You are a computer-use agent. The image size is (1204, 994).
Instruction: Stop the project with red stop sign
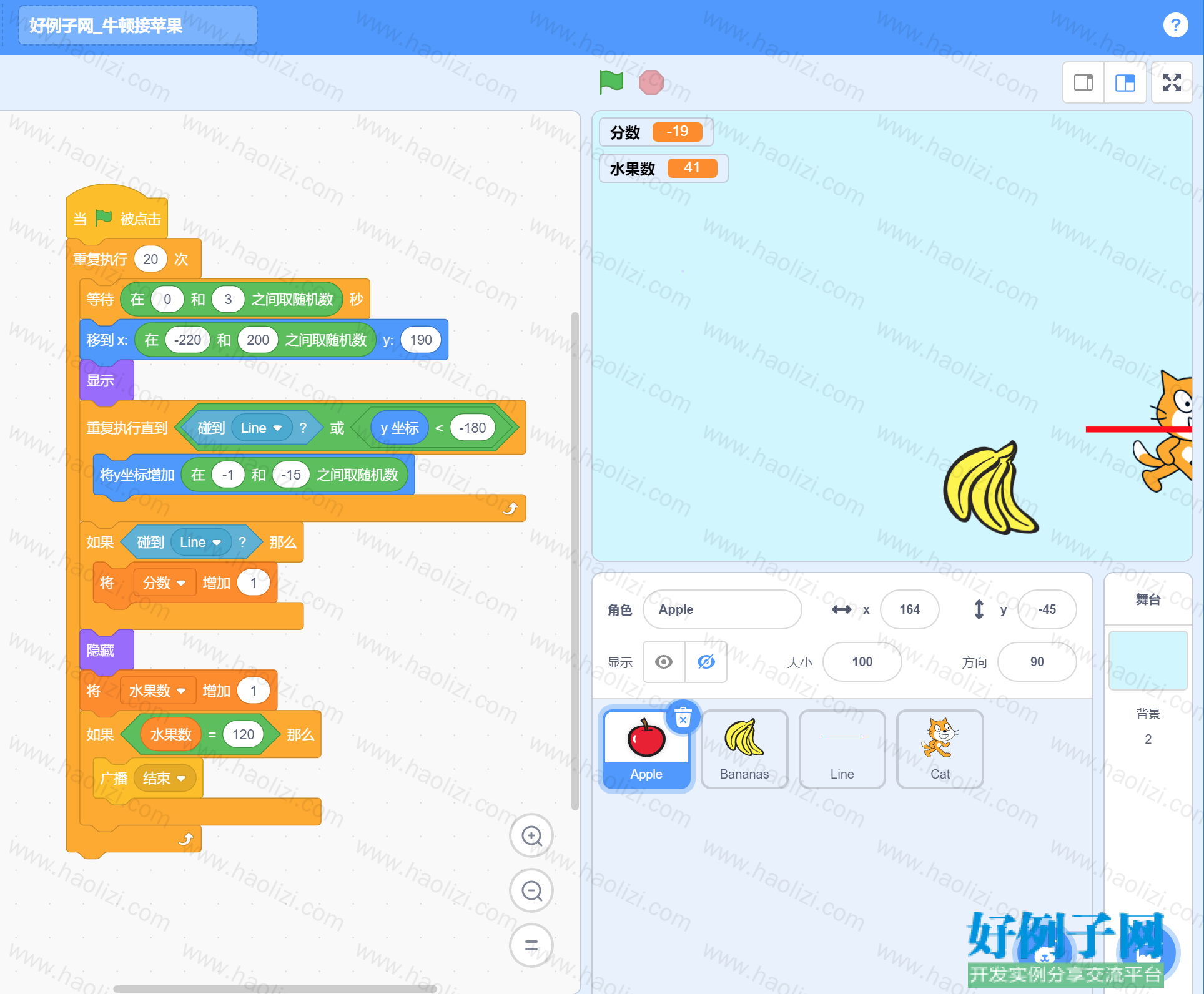[x=651, y=82]
